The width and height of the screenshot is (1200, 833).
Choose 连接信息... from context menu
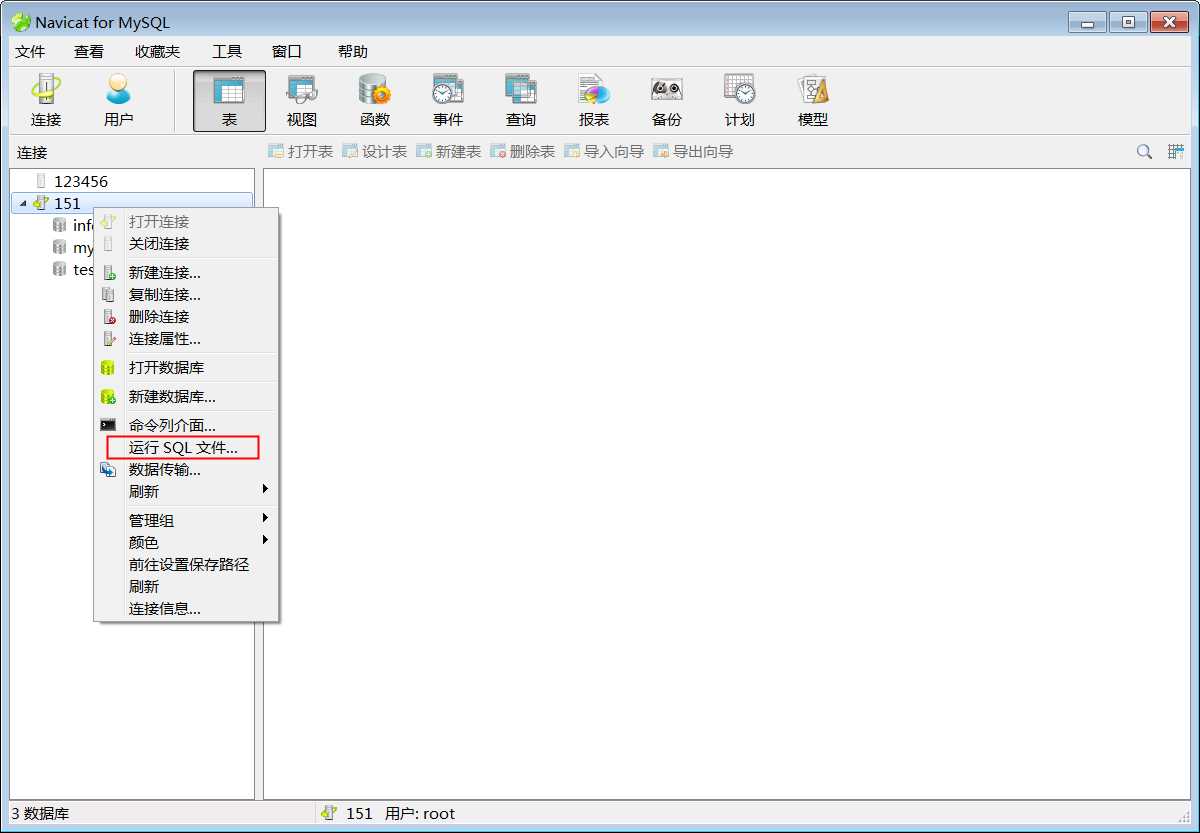pyautogui.click(x=186, y=609)
